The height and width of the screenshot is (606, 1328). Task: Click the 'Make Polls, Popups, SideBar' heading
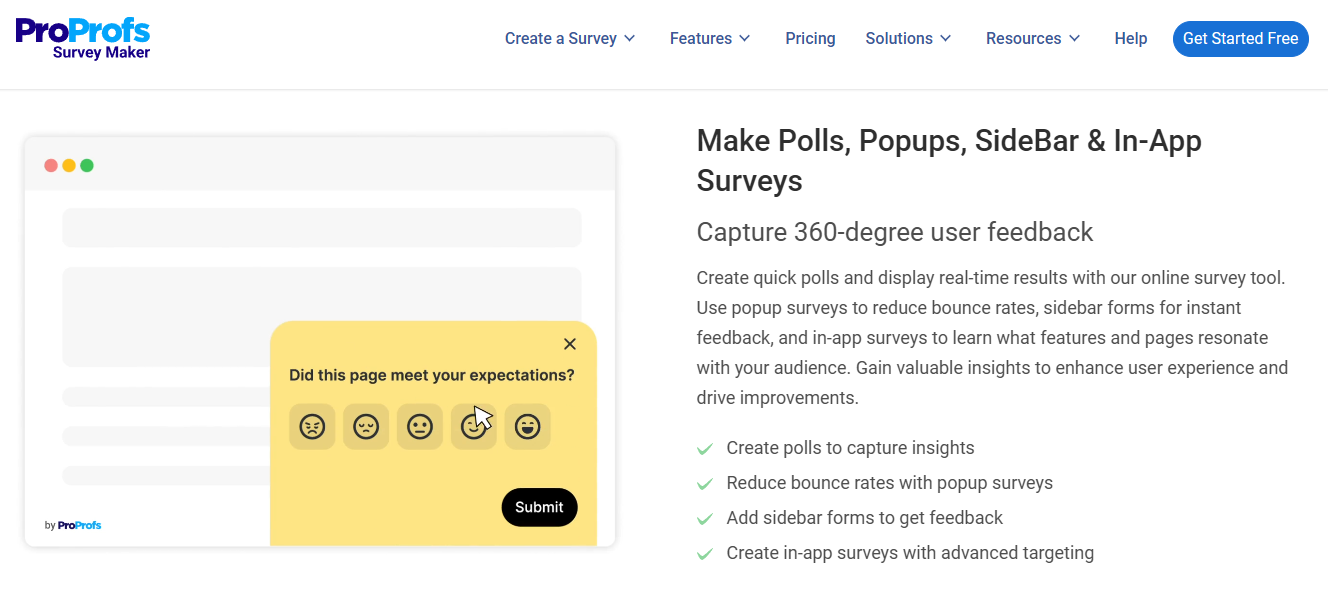coord(949,160)
